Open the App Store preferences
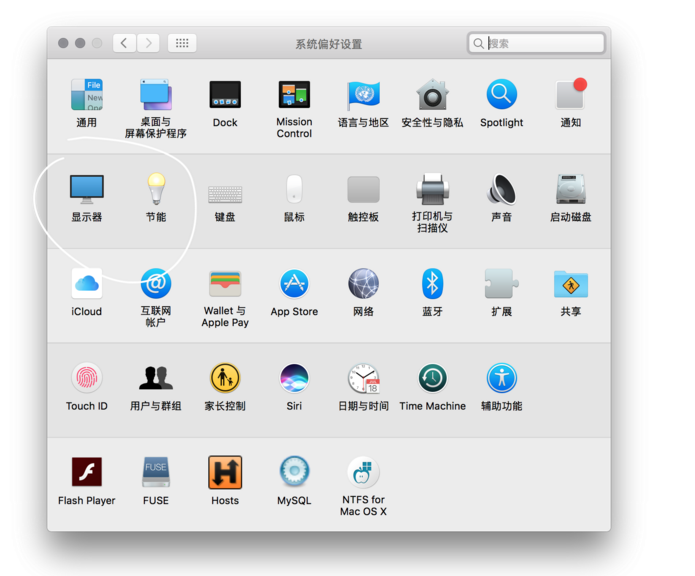The image size is (695, 576). [x=294, y=284]
